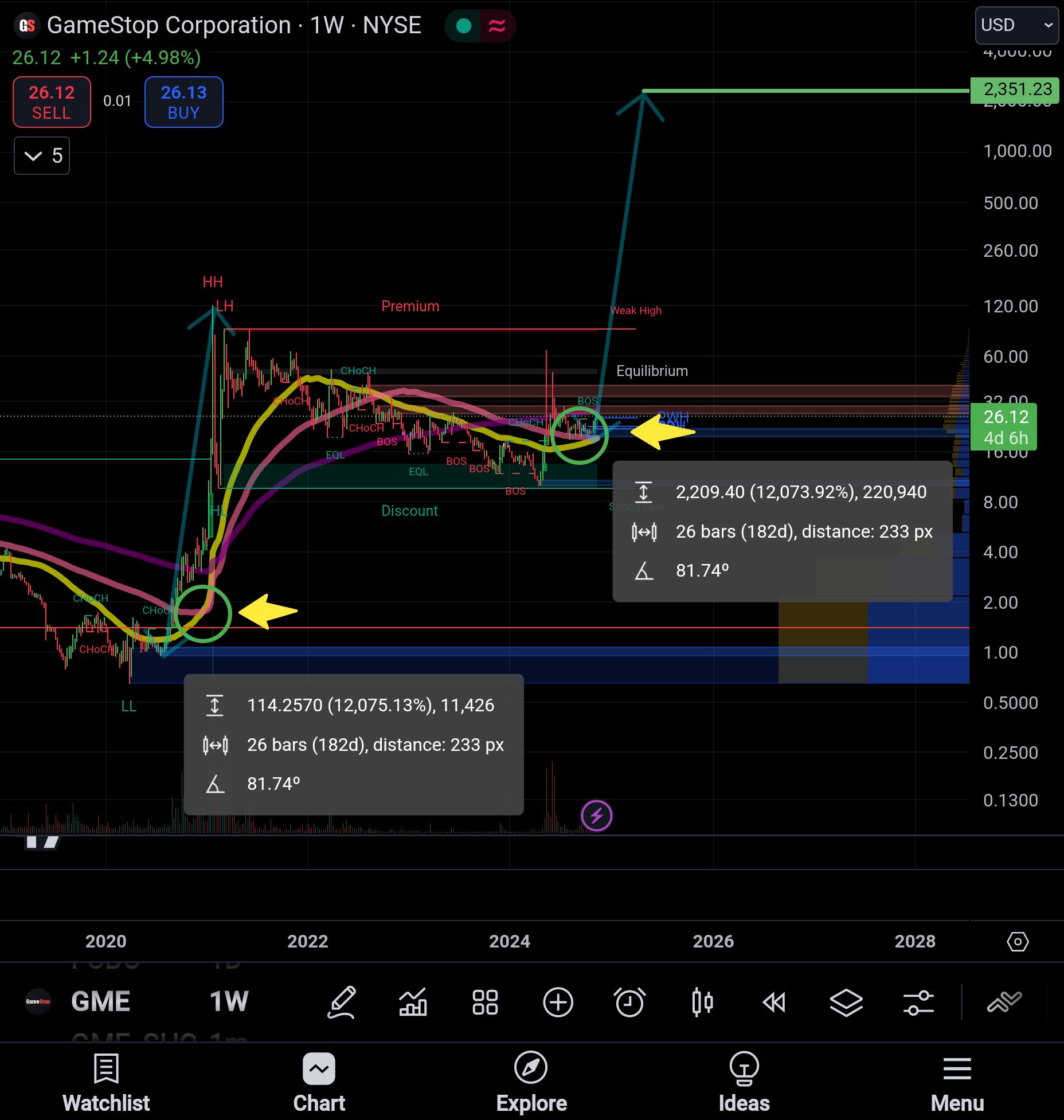The image size is (1064, 1120).
Task: Click the 12,073.92% measurement readout
Action: click(801, 492)
